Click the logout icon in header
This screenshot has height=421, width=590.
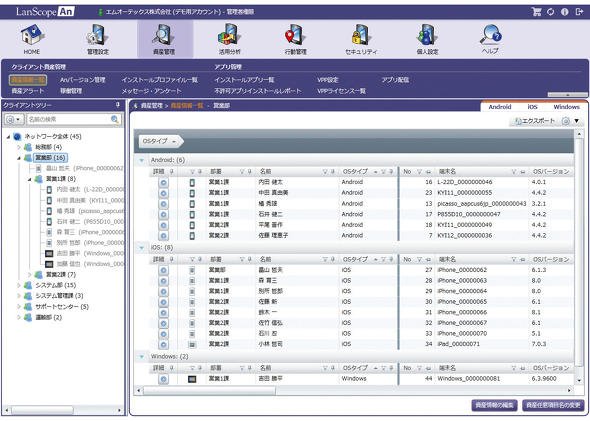[x=579, y=12]
